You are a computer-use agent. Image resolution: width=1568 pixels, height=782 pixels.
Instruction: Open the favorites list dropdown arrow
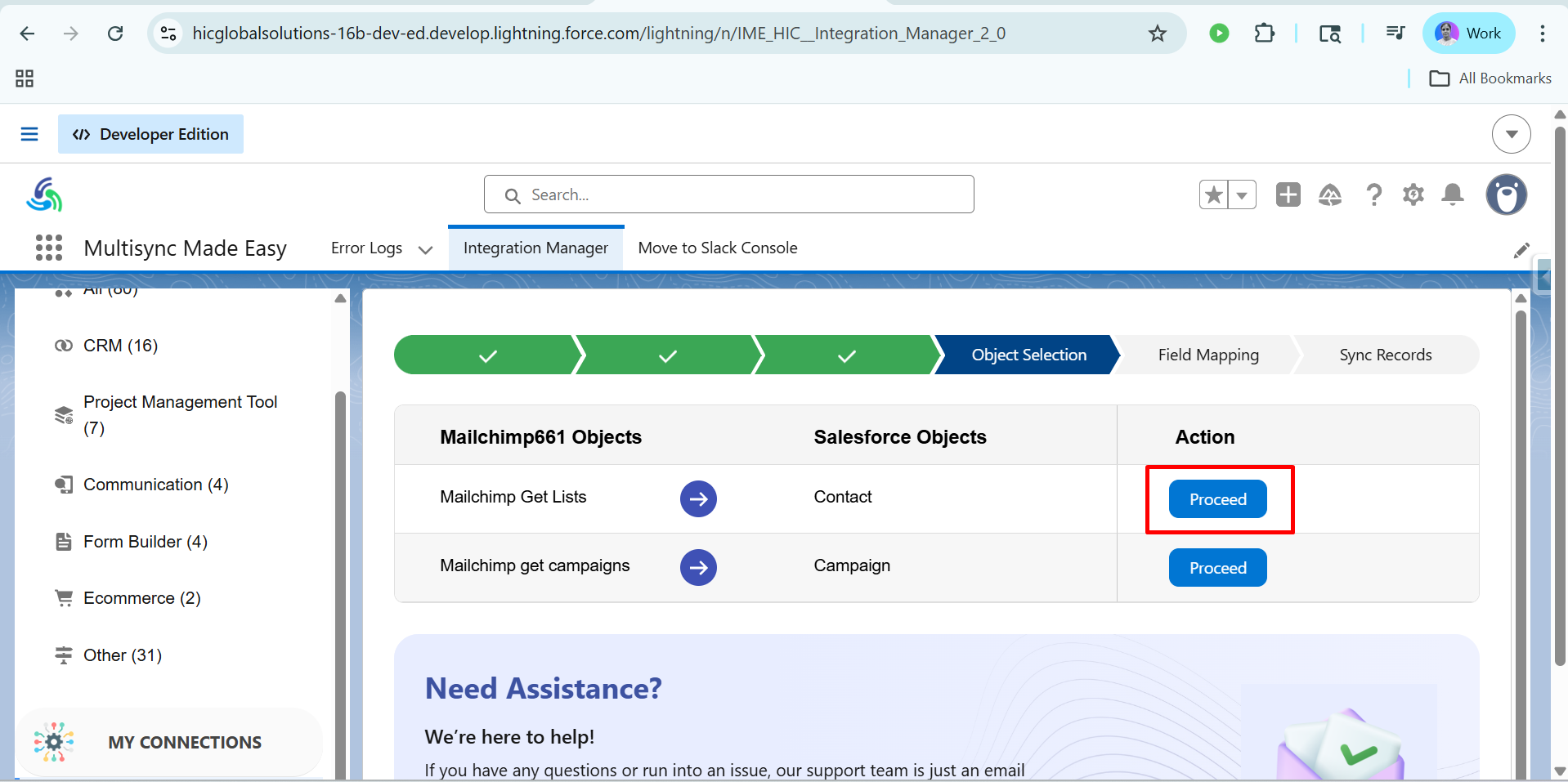pyautogui.click(x=1242, y=194)
